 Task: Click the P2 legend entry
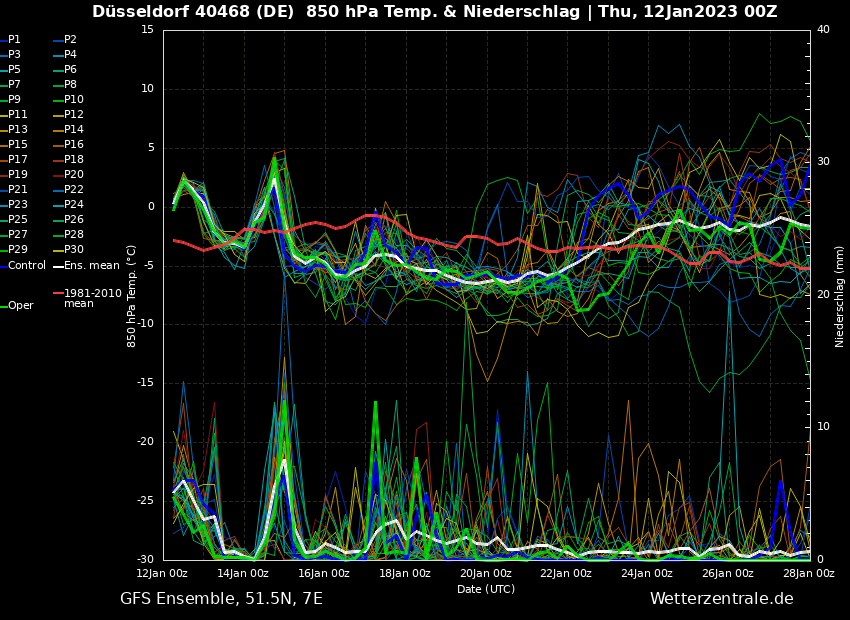70,40
